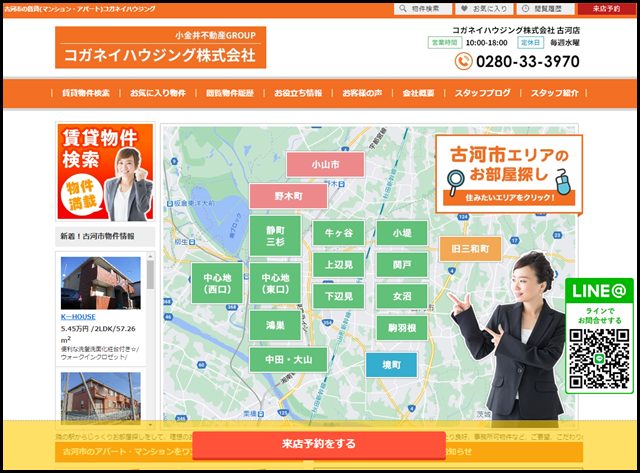This screenshot has width=640, height=473.
Task: Select the 中心地(東口) area button
Action: pyautogui.click(x=275, y=283)
